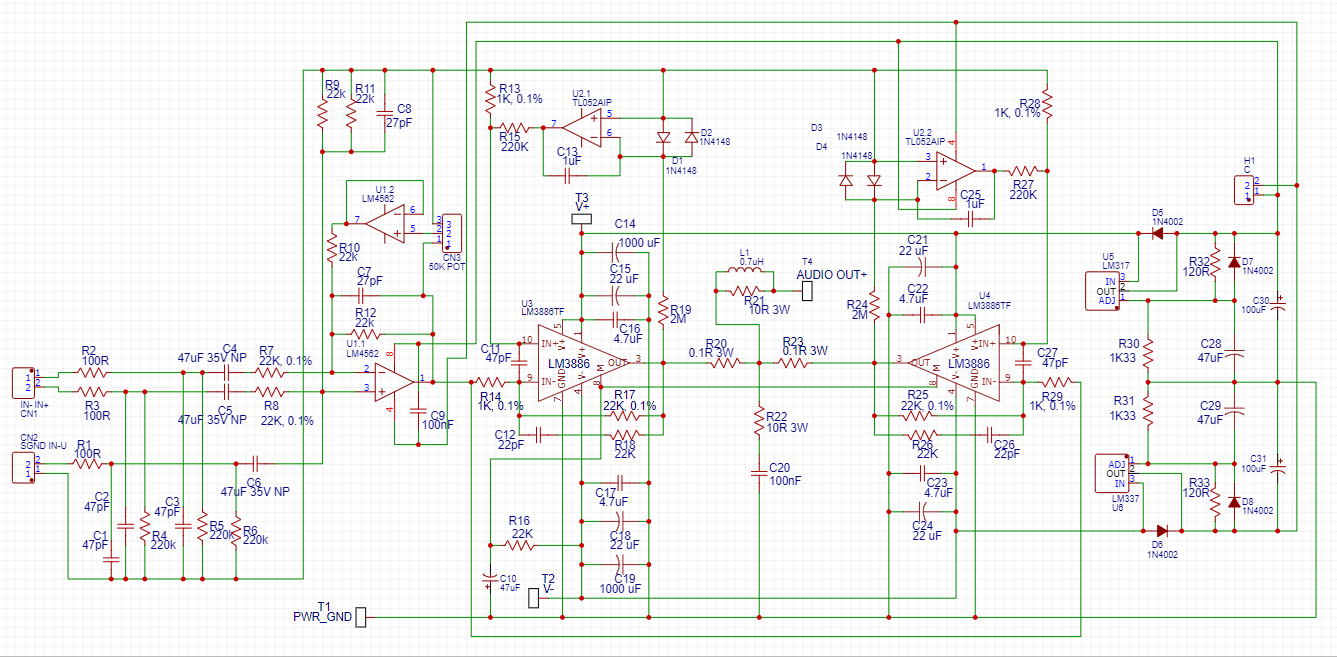Select the R33 120R resistor symbol
1337x658 pixels.
click(1215, 503)
